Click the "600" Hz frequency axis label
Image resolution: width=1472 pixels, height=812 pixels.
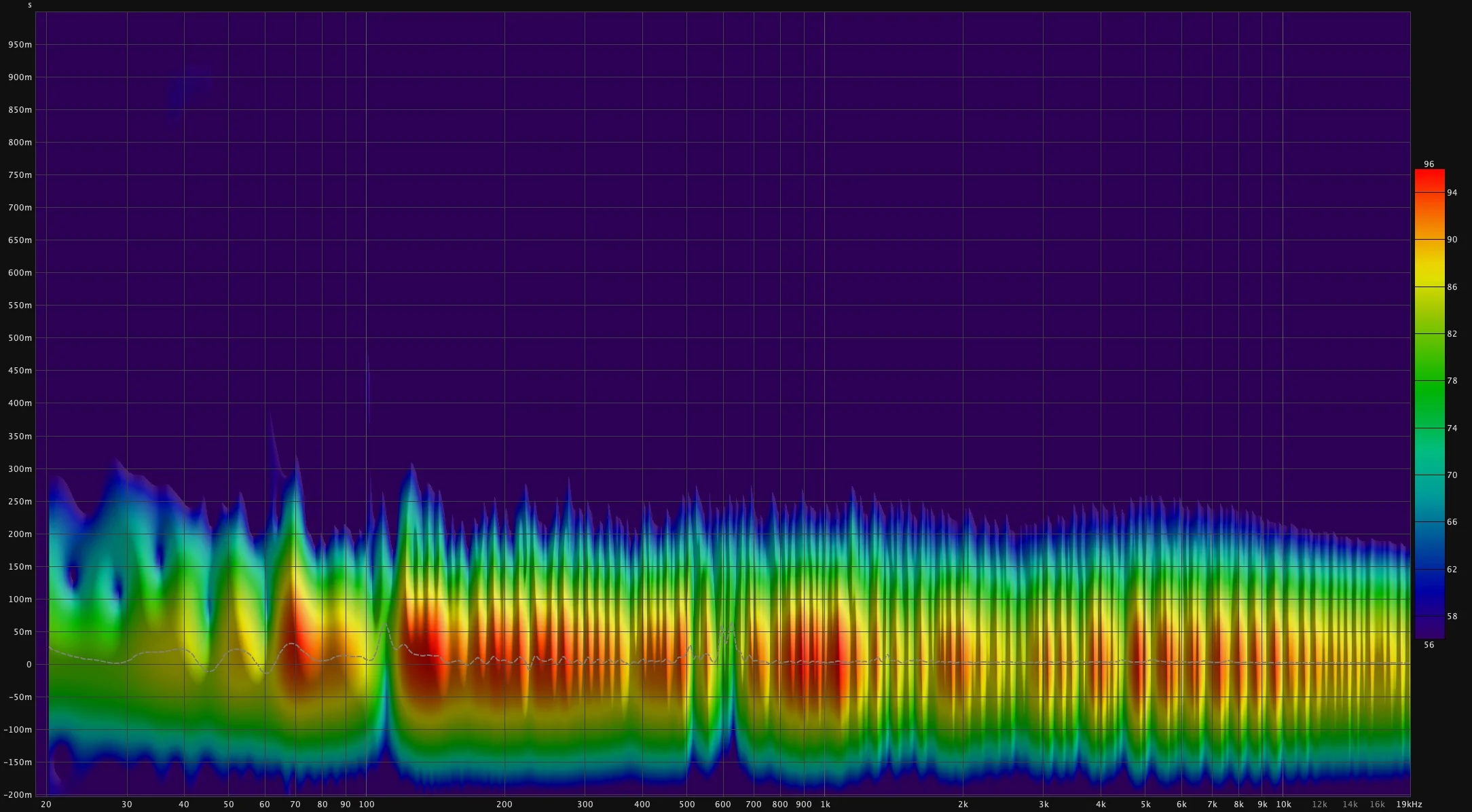[723, 805]
